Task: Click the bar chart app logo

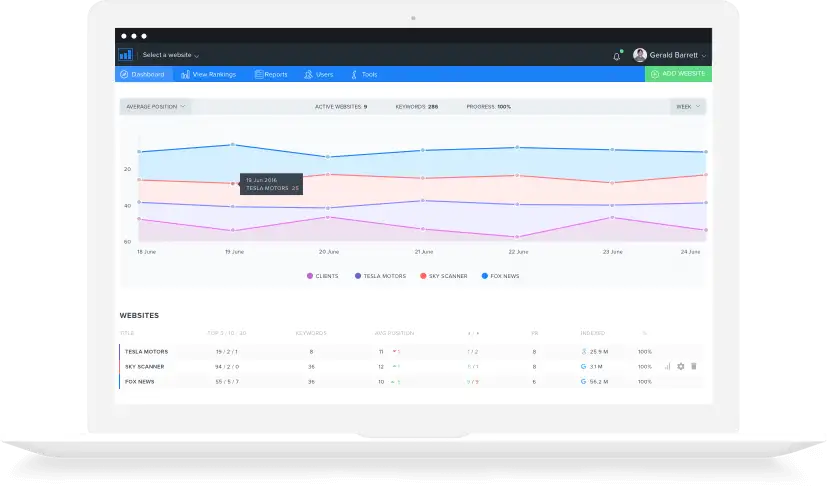Action: point(125,55)
